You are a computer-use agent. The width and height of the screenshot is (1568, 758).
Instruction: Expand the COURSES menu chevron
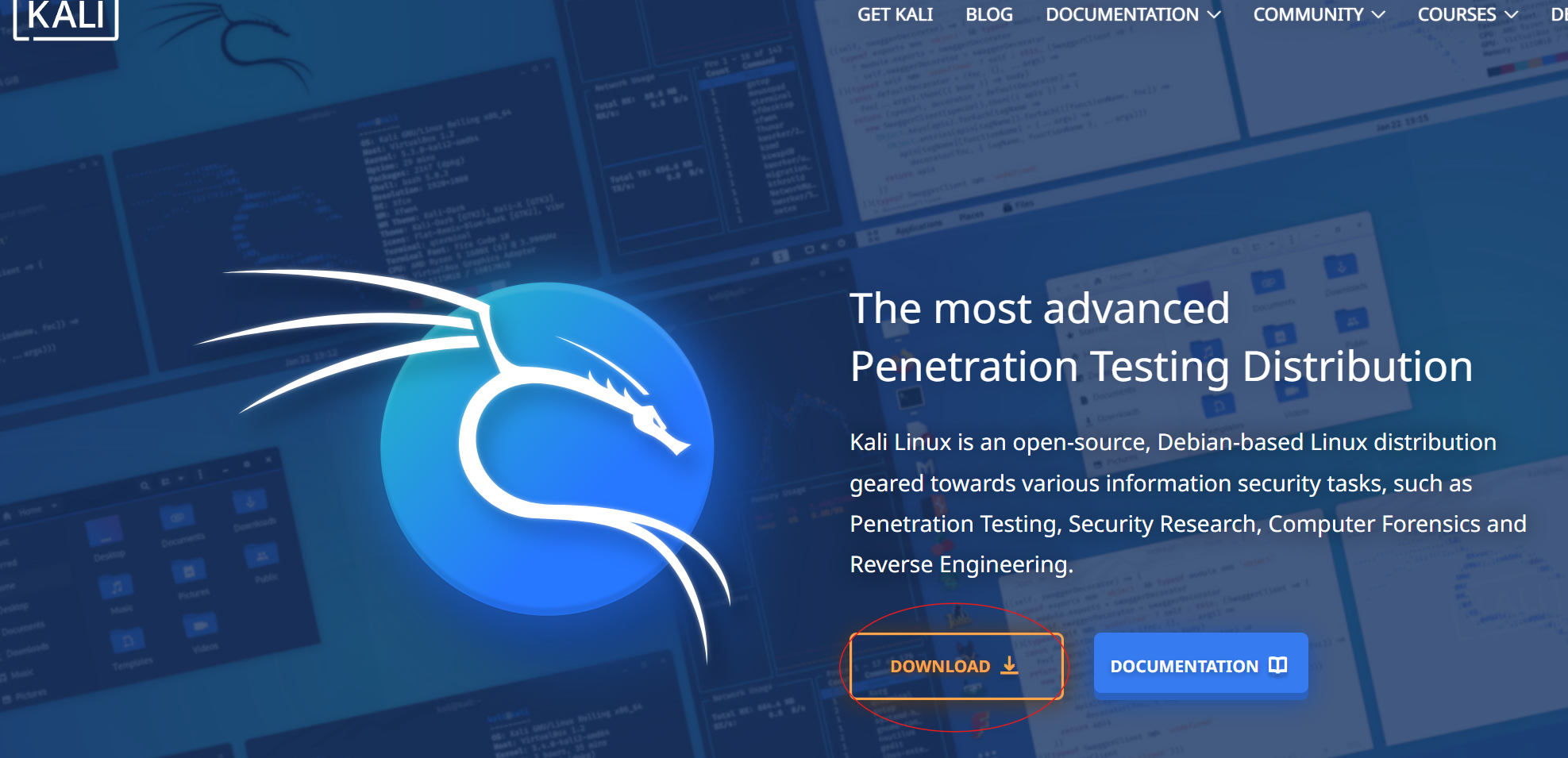click(x=1511, y=15)
